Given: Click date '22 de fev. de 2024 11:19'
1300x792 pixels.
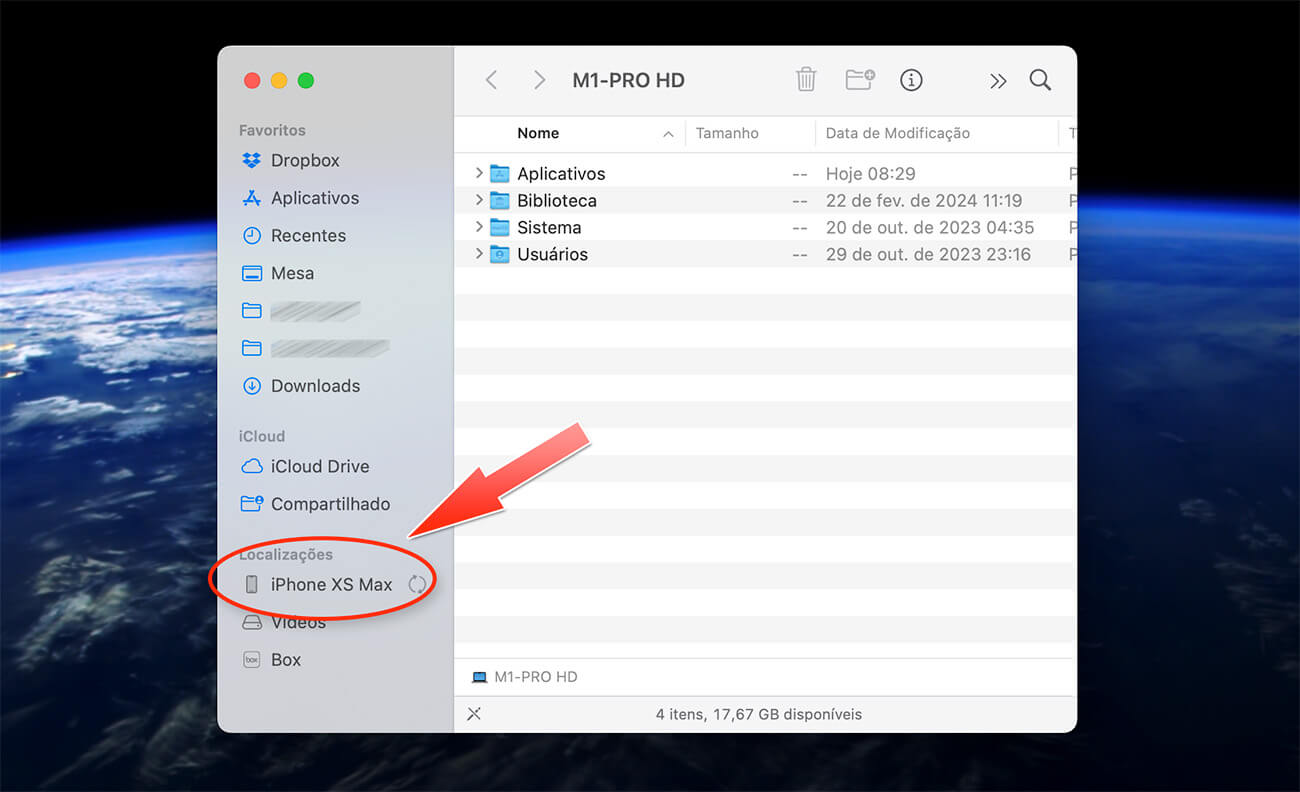Looking at the screenshot, I should 924,201.
